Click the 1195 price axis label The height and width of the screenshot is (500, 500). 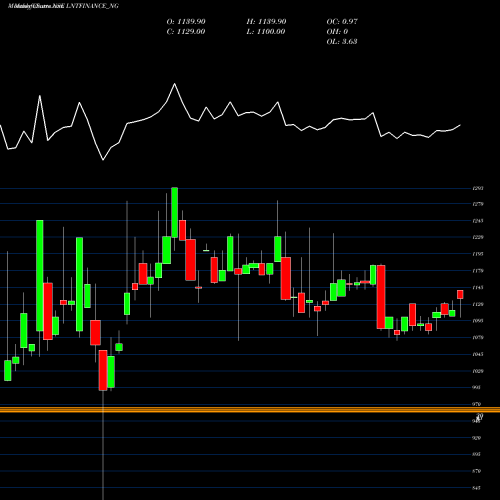click(x=478, y=254)
